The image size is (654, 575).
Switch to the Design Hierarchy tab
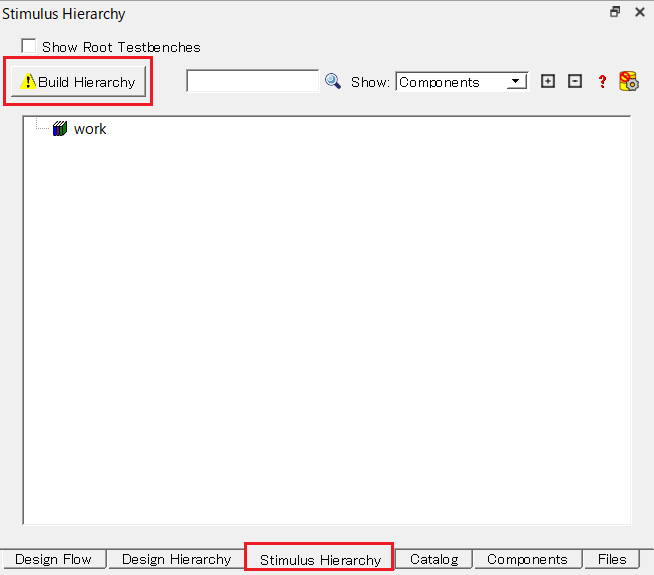[x=176, y=559]
